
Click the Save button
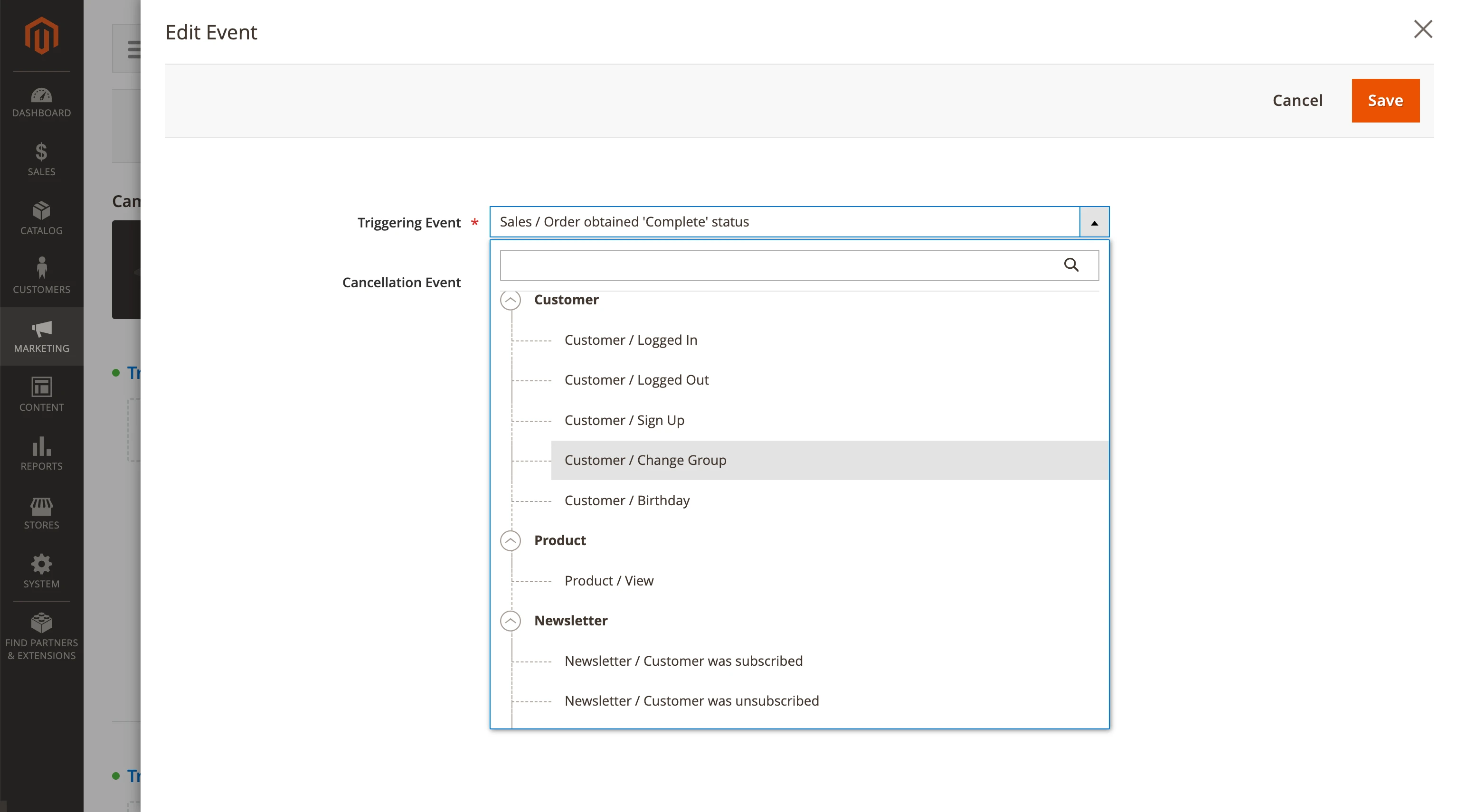pos(1385,101)
